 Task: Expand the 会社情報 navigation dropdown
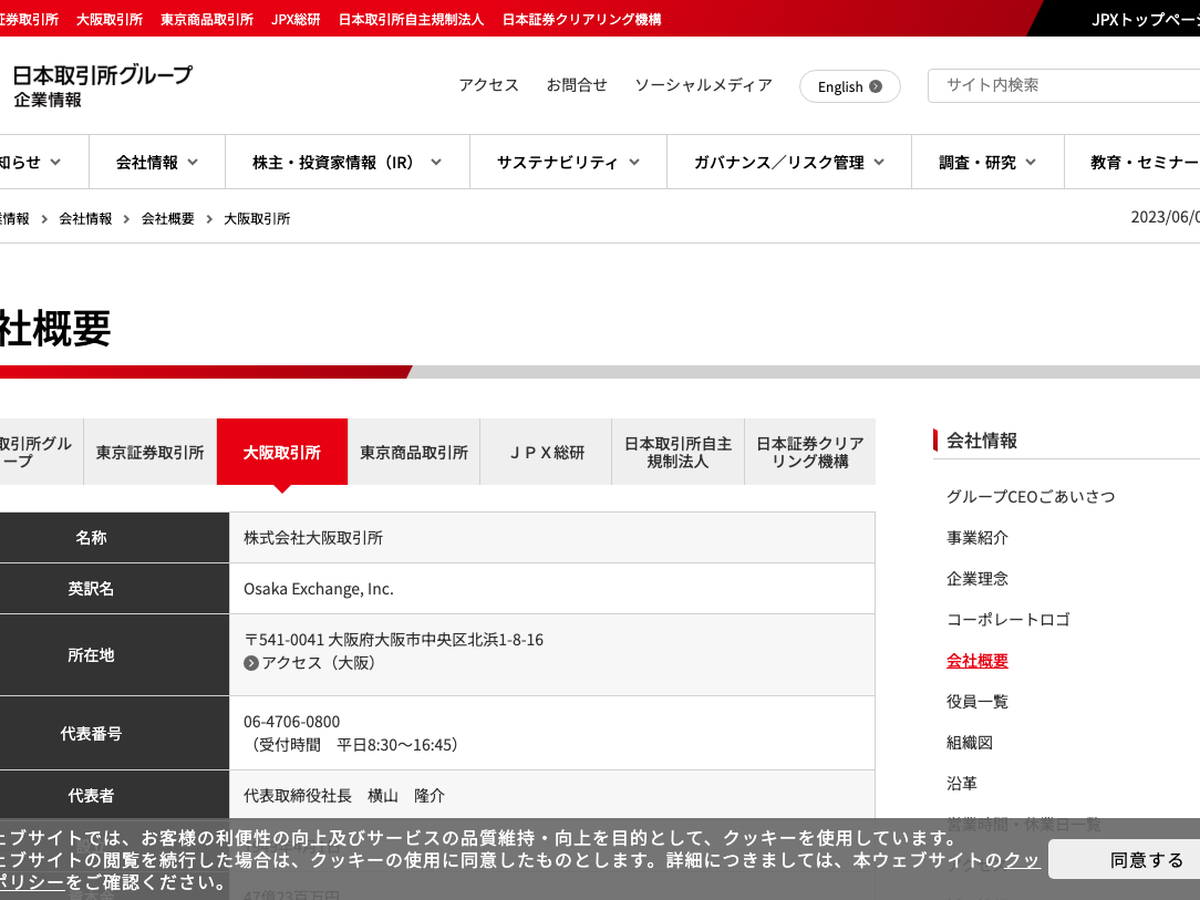157,162
